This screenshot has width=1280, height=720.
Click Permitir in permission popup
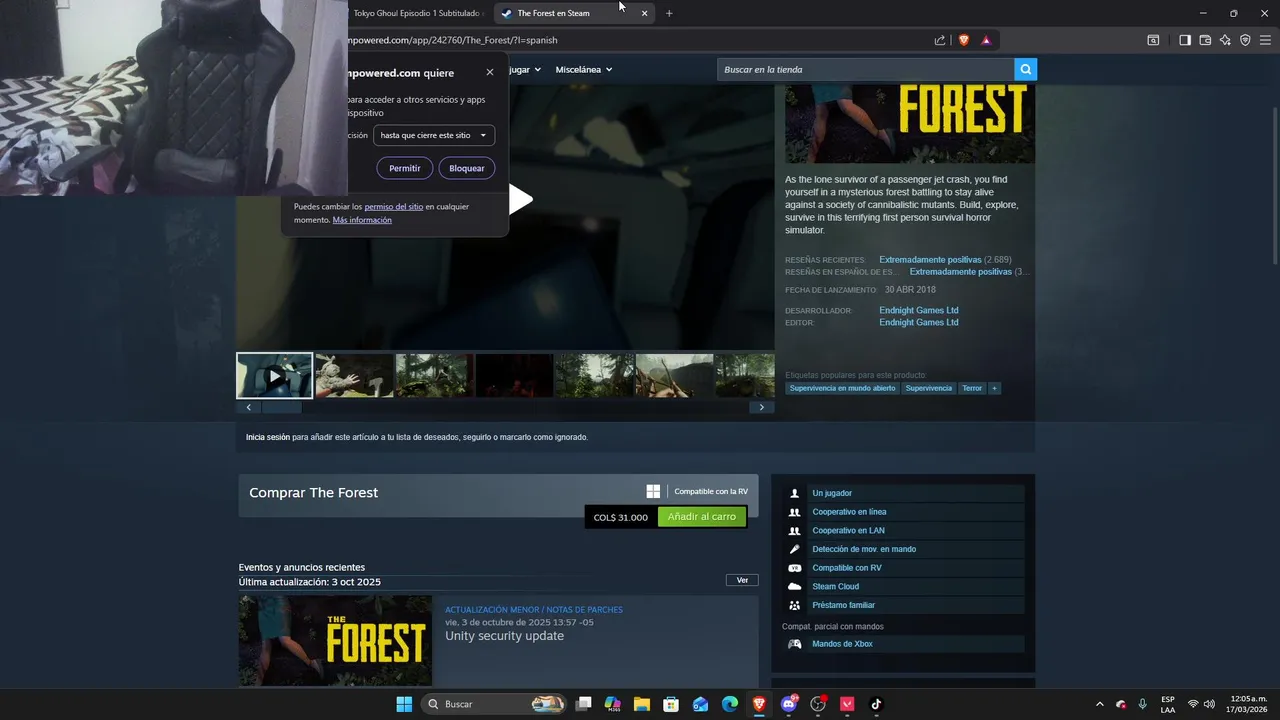click(x=405, y=168)
